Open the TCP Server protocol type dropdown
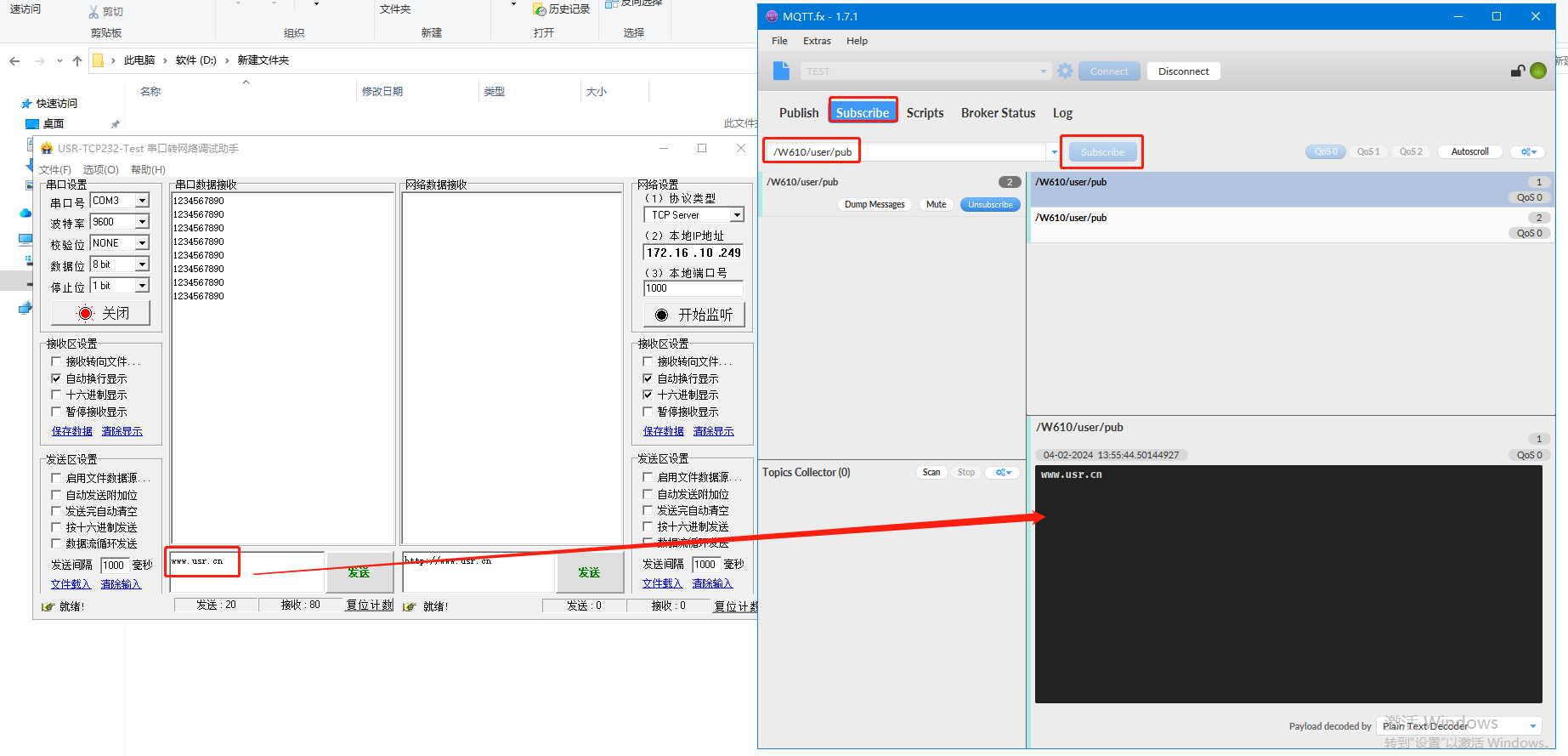 (737, 215)
